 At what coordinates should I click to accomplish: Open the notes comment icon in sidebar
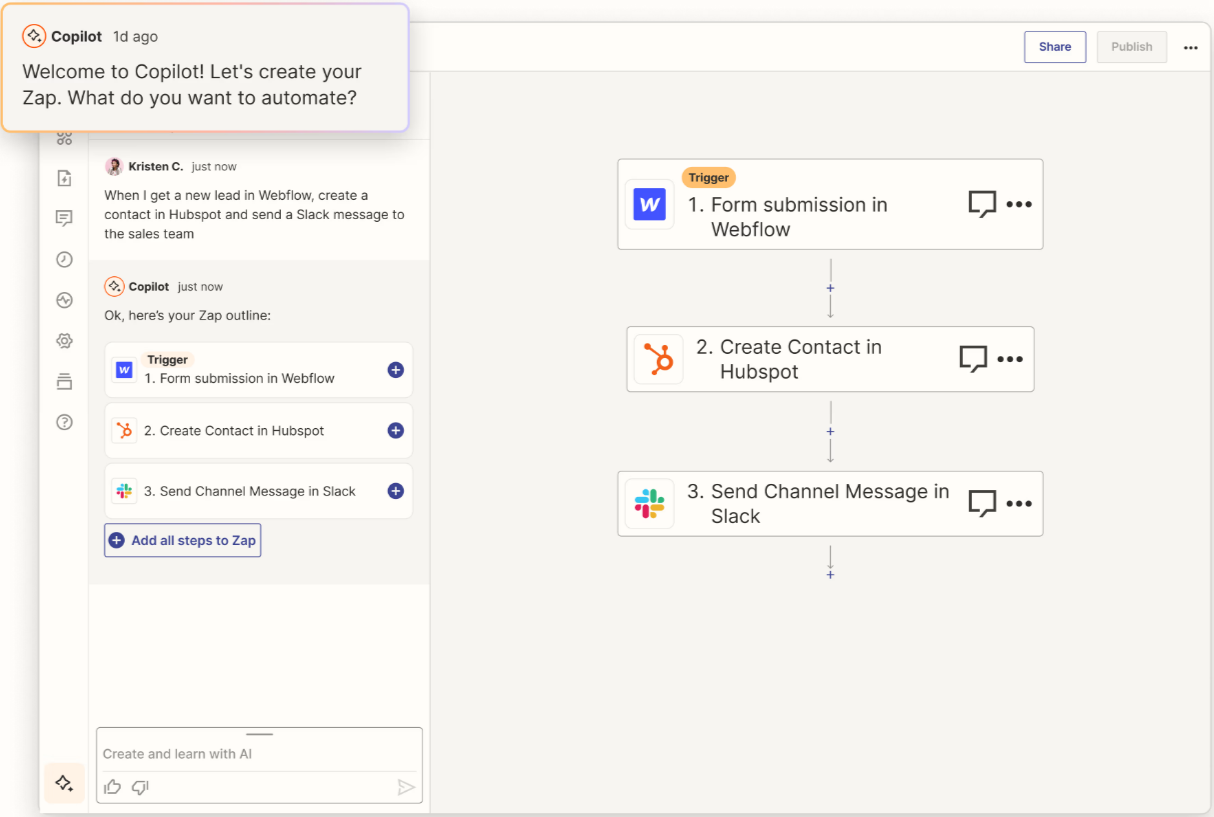pos(65,218)
